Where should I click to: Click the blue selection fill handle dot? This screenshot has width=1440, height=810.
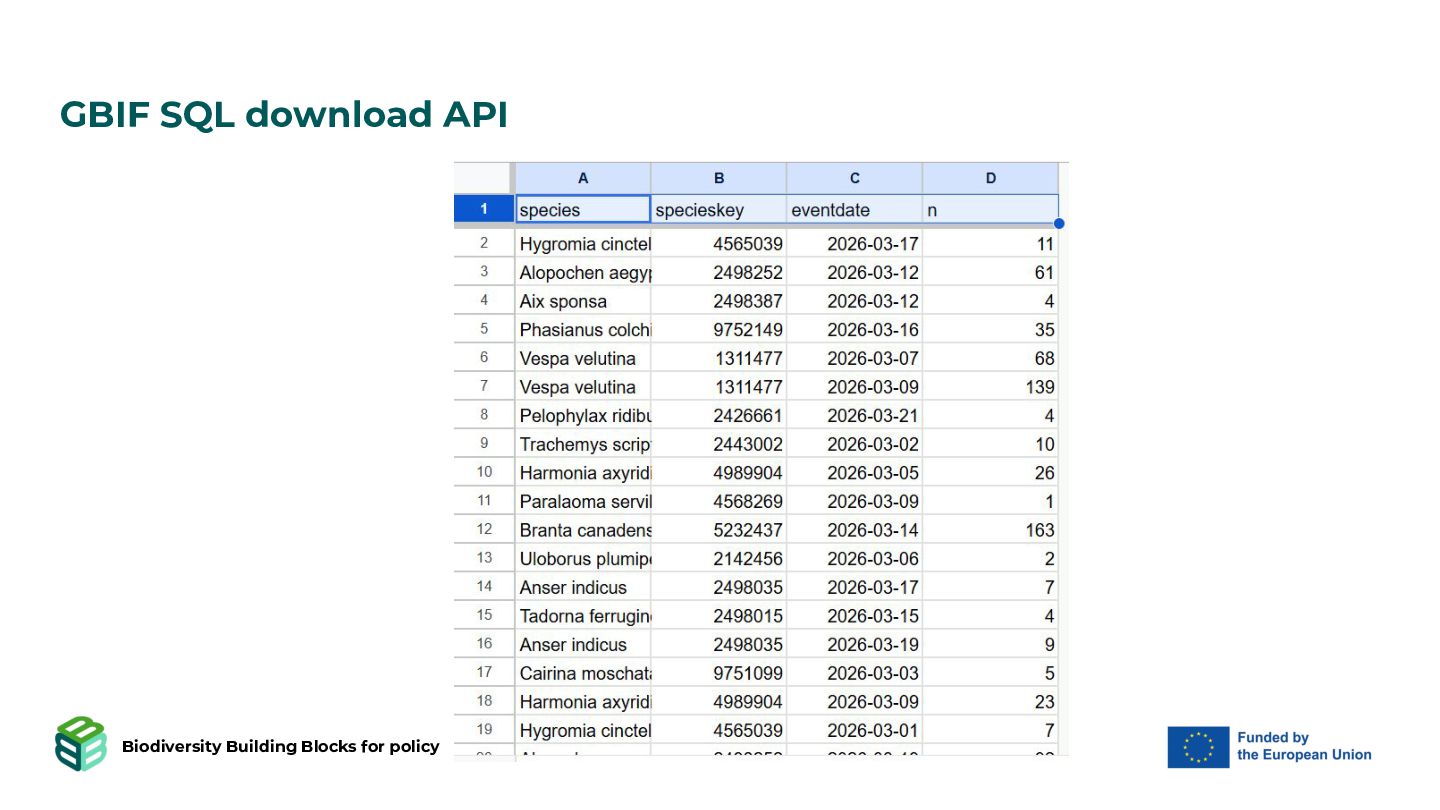click(x=1059, y=223)
